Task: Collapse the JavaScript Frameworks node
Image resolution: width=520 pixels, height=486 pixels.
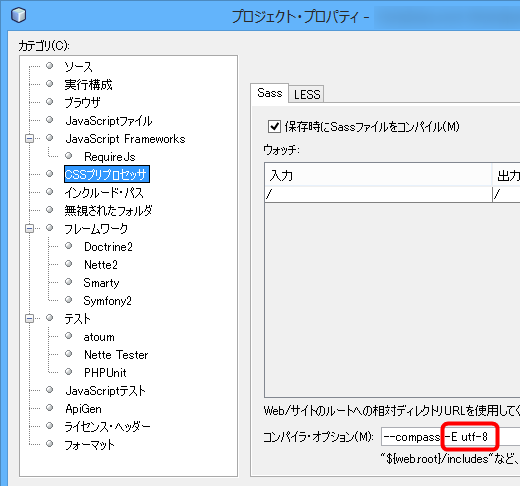Action: click(29, 138)
